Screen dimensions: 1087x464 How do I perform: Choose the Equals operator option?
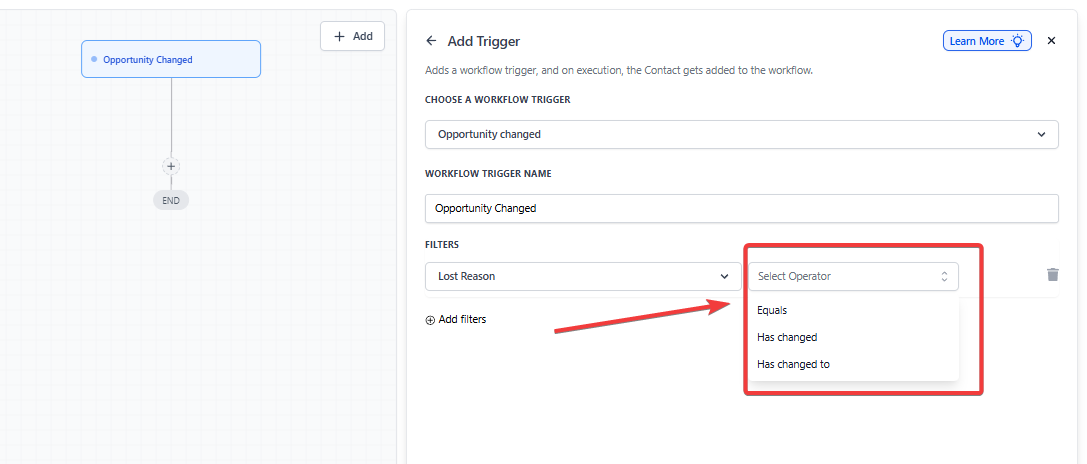(772, 311)
